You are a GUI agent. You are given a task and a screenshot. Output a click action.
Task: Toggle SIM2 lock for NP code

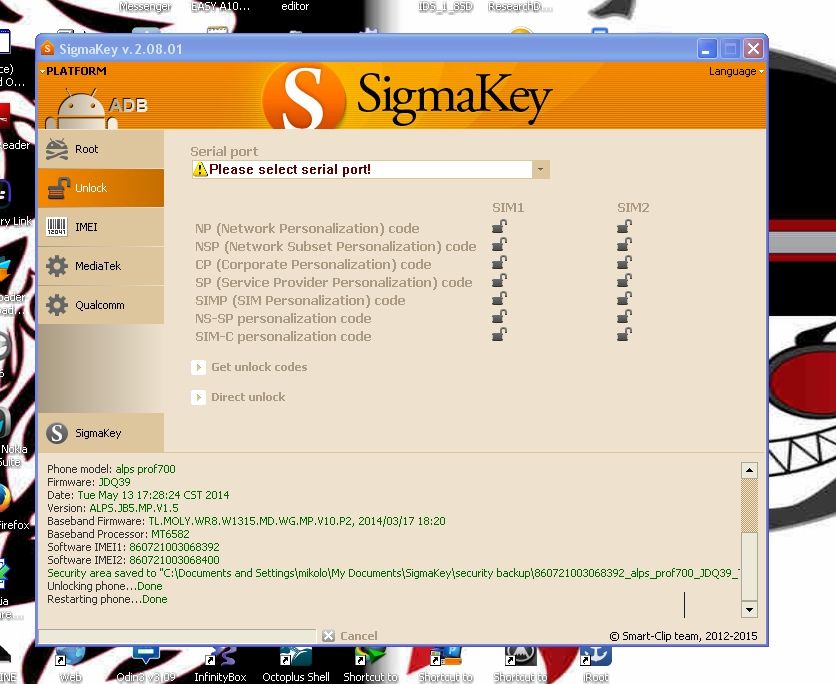click(x=624, y=227)
